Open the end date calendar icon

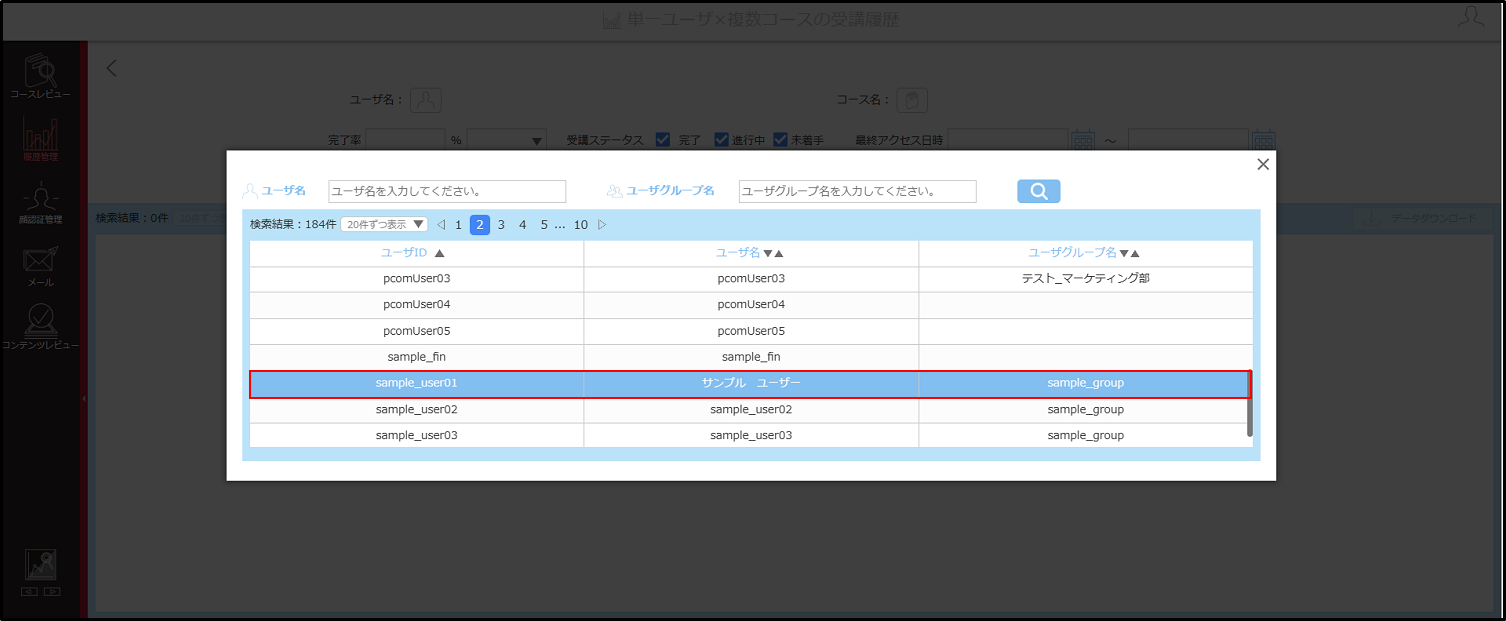[1263, 140]
